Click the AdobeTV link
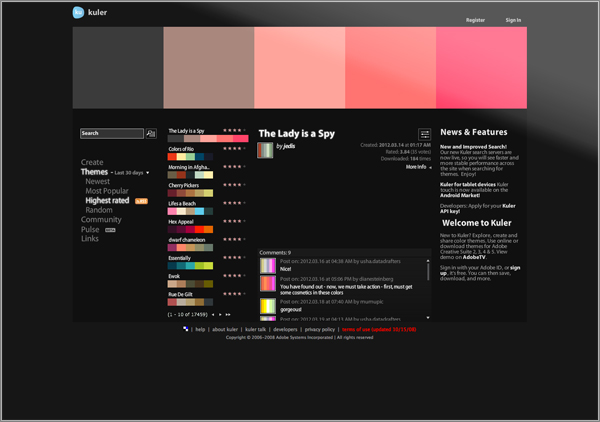Viewport: 600px width, 422px height. point(474,257)
